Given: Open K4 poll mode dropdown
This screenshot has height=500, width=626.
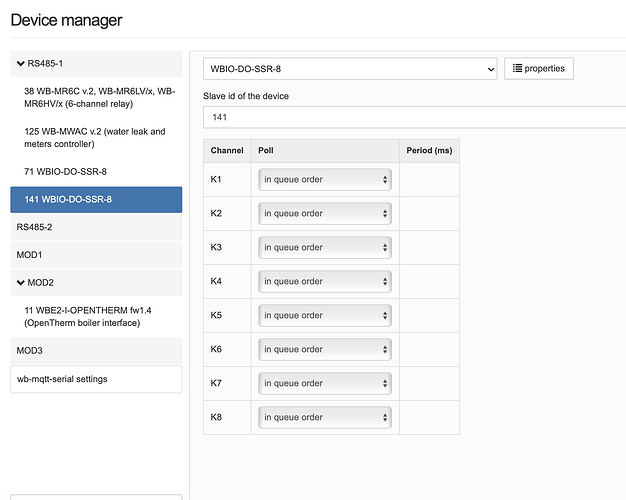Looking at the screenshot, I should (x=325, y=281).
